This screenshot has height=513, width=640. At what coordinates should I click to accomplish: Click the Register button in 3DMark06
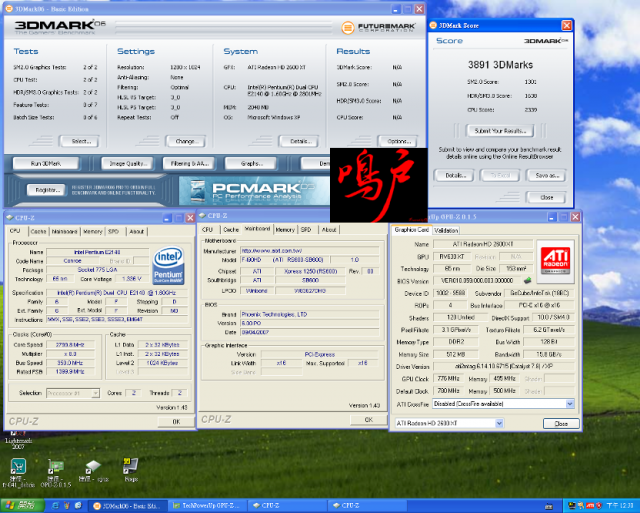[46, 190]
